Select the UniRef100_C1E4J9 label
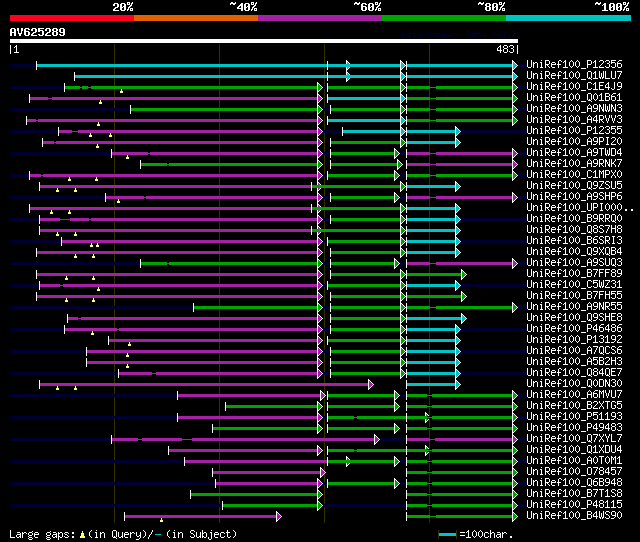Viewport: 640px width, 542px height. (x=574, y=87)
